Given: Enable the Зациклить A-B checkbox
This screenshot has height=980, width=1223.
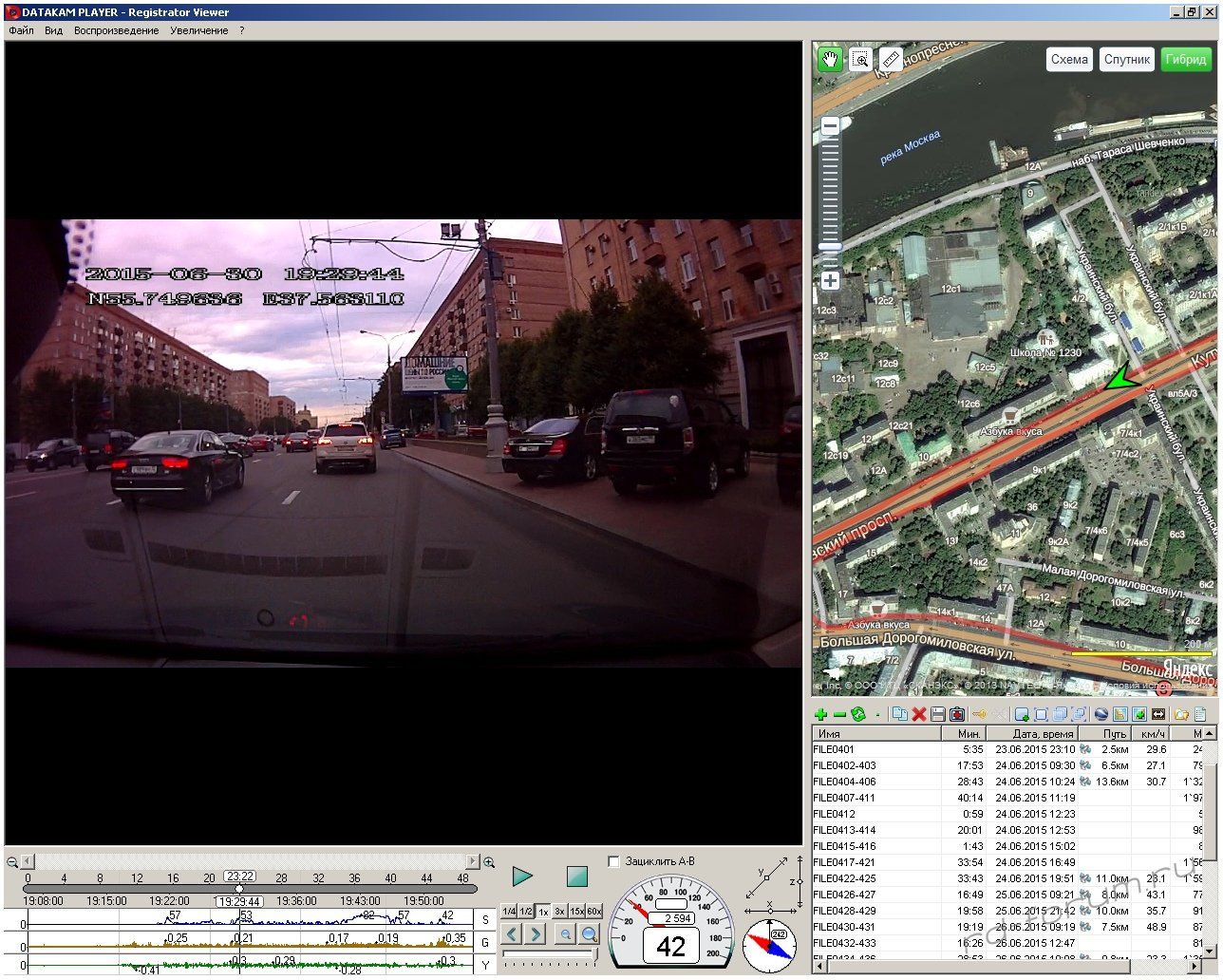Looking at the screenshot, I should pos(613,861).
